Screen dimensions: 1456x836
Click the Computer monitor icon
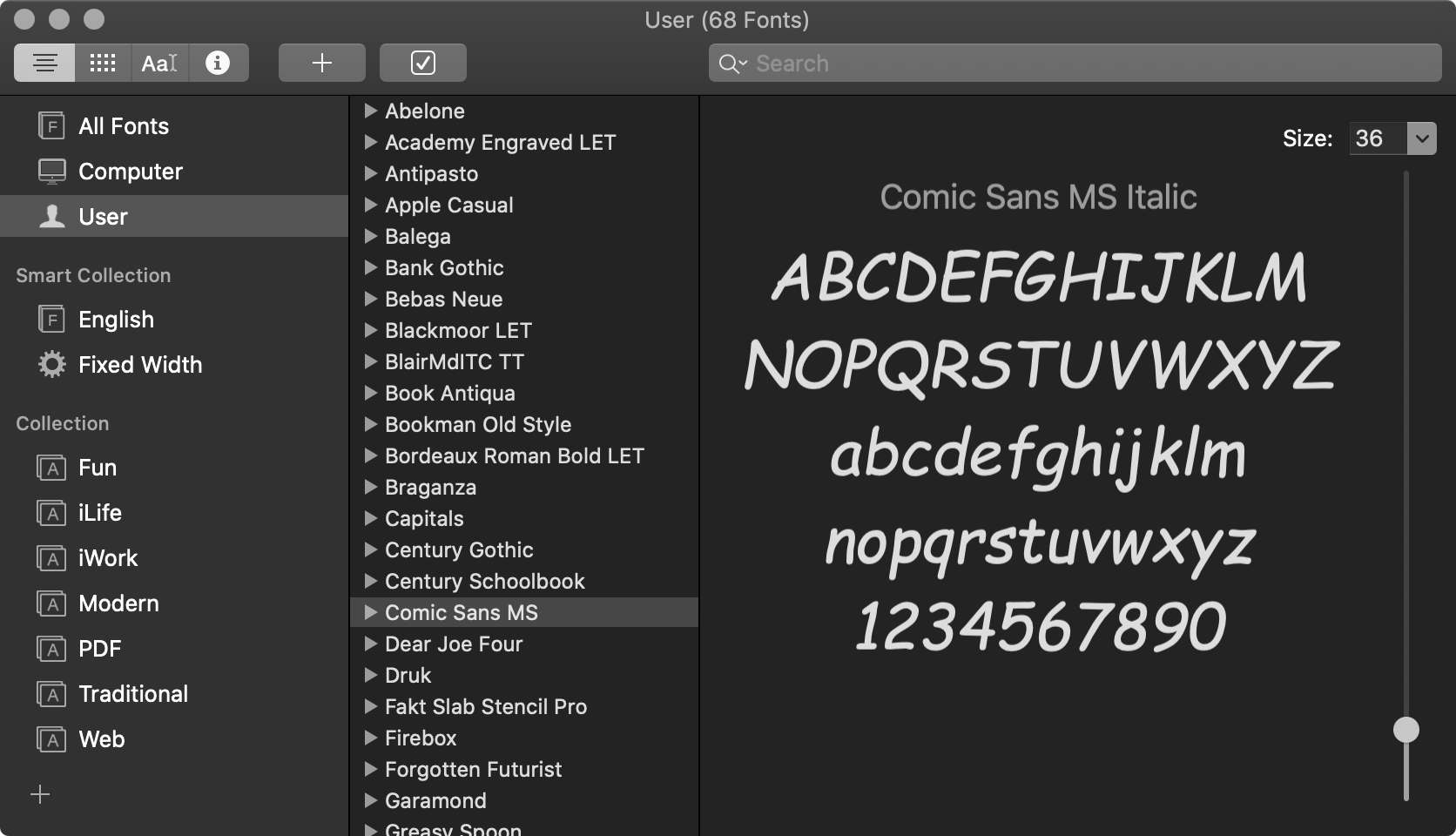(52, 172)
